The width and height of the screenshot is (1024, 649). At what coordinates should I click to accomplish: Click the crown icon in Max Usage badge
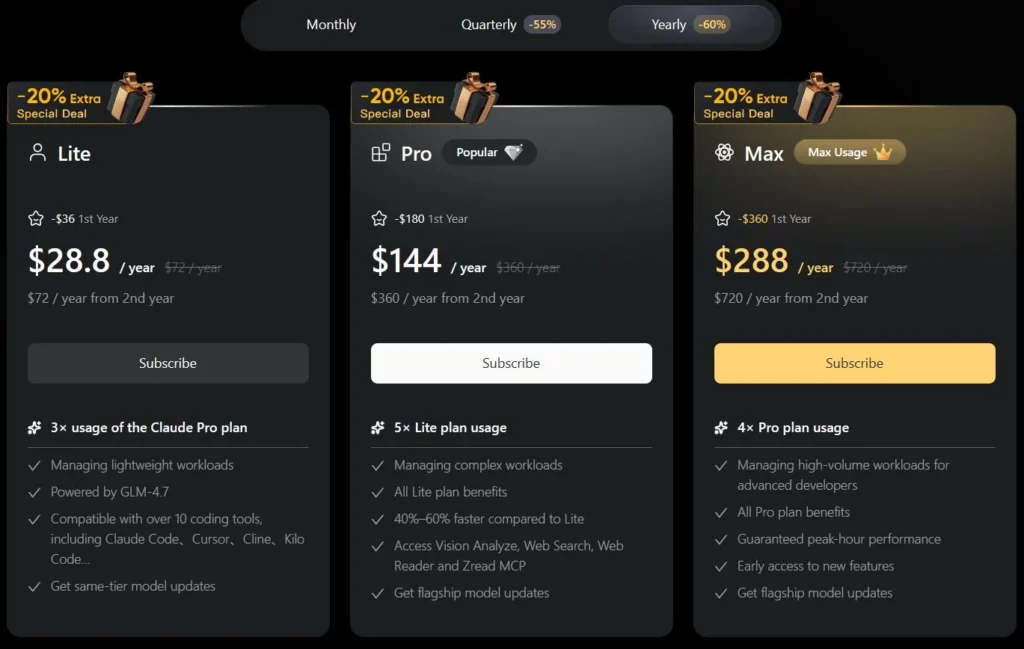point(882,153)
